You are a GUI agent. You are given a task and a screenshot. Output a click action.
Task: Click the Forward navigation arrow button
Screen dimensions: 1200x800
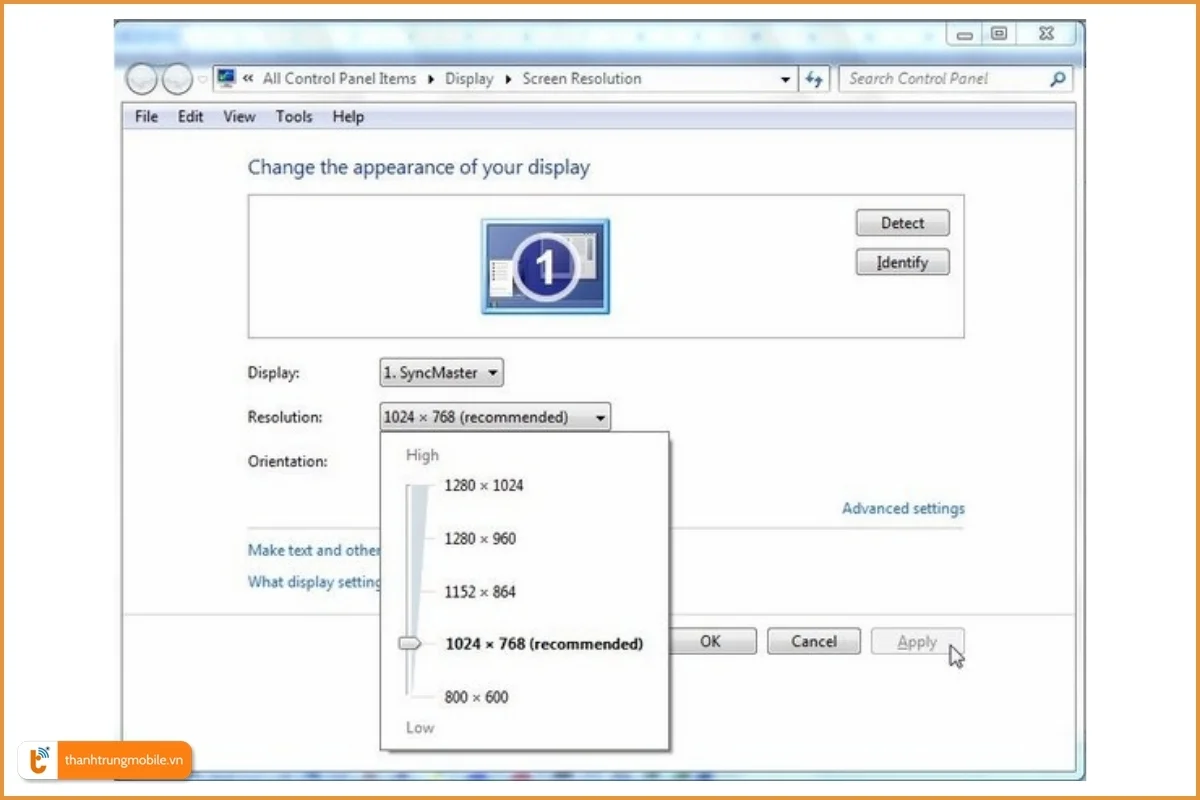[177, 79]
